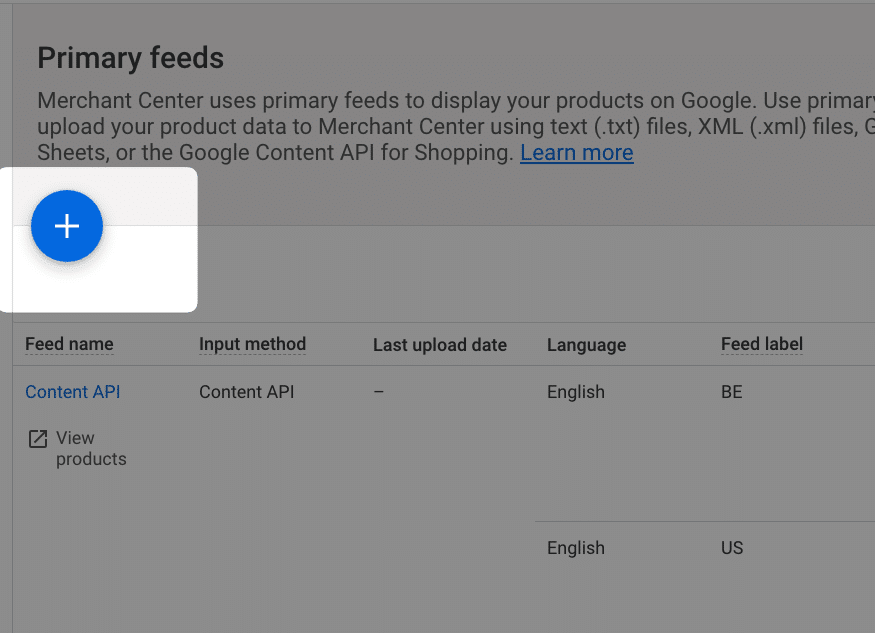875x633 pixels.
Task: Open the Content API feed link
Action: coord(73,392)
